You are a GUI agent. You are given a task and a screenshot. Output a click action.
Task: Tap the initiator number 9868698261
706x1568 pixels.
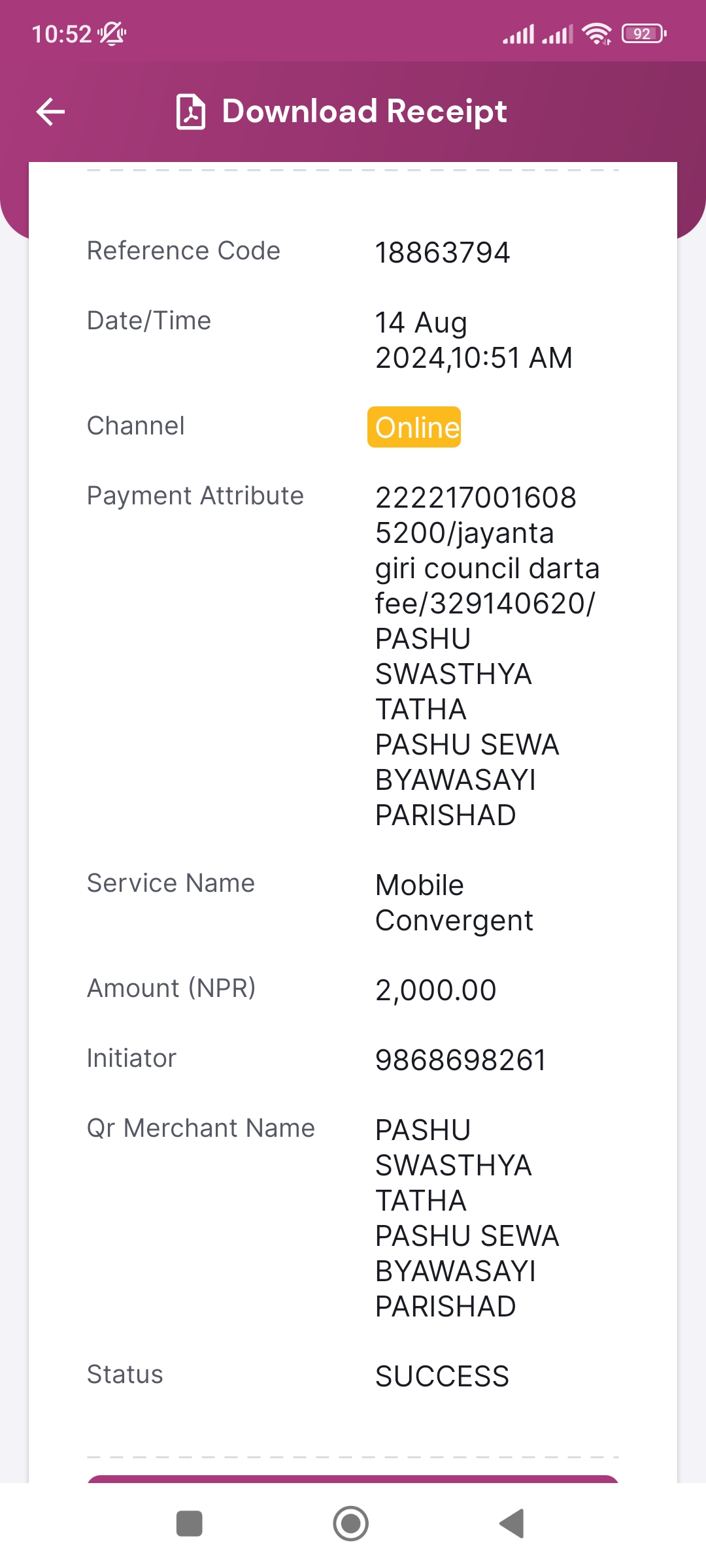(461, 1060)
